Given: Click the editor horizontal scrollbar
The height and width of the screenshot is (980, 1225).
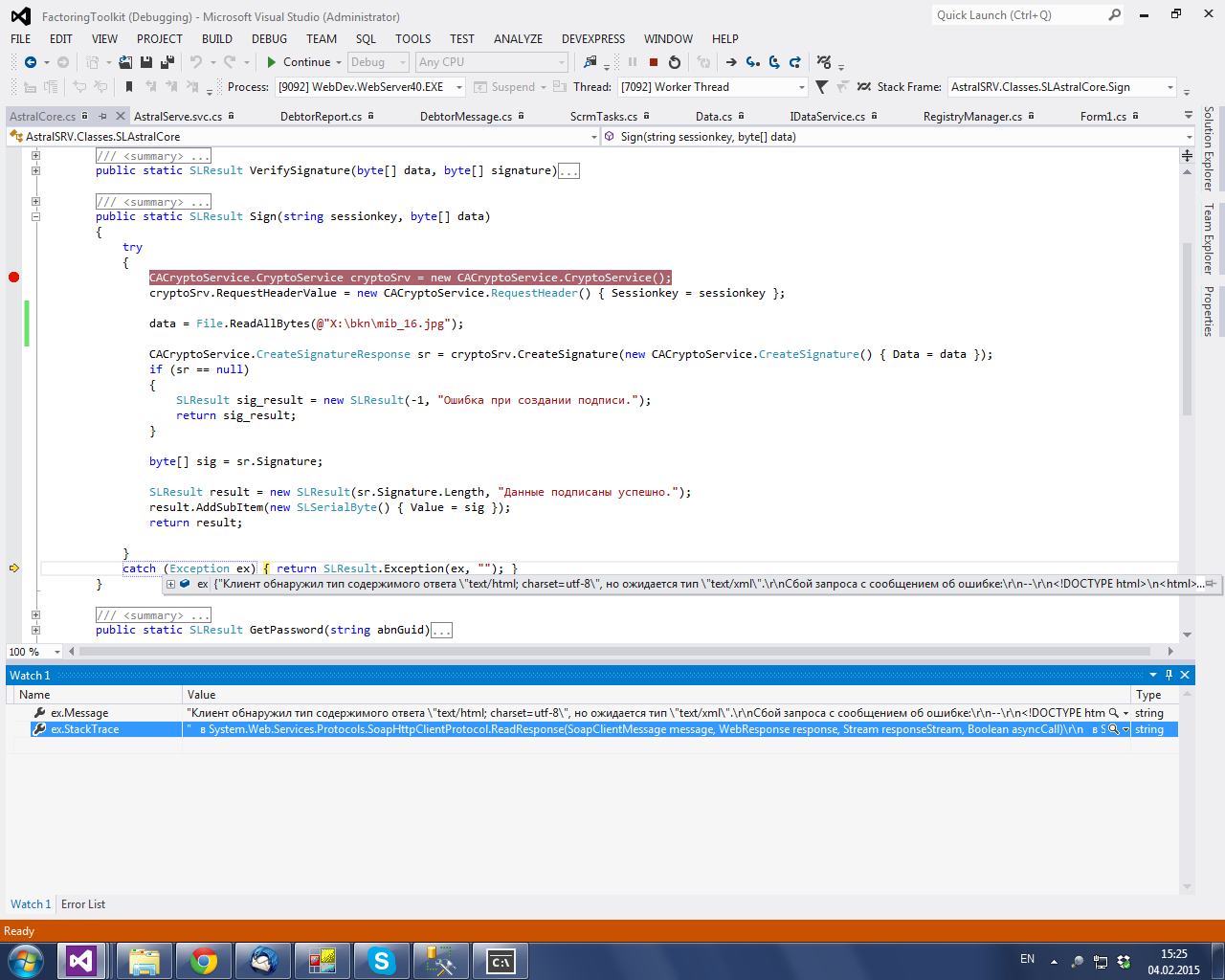Looking at the screenshot, I should [x=612, y=652].
